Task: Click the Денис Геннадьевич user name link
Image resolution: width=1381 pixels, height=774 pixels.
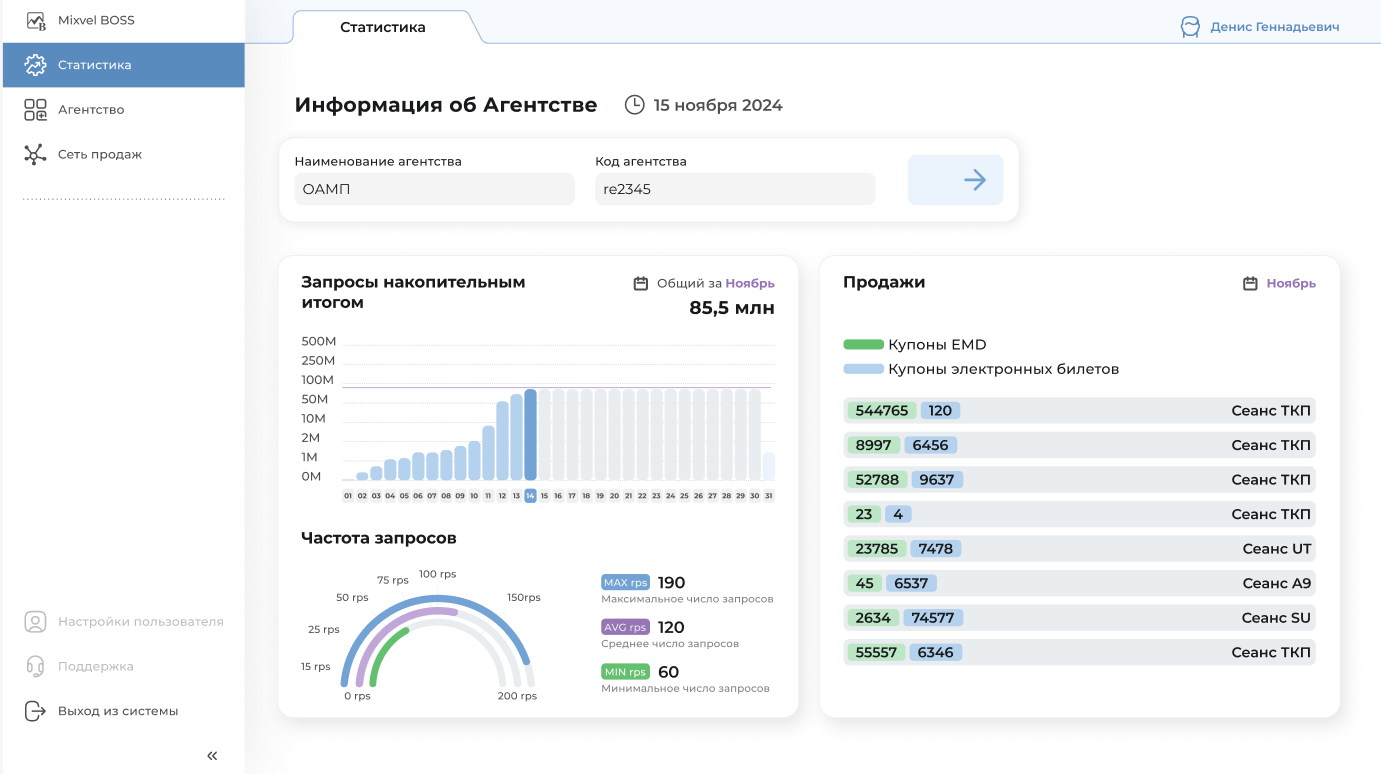Action: (x=1274, y=27)
